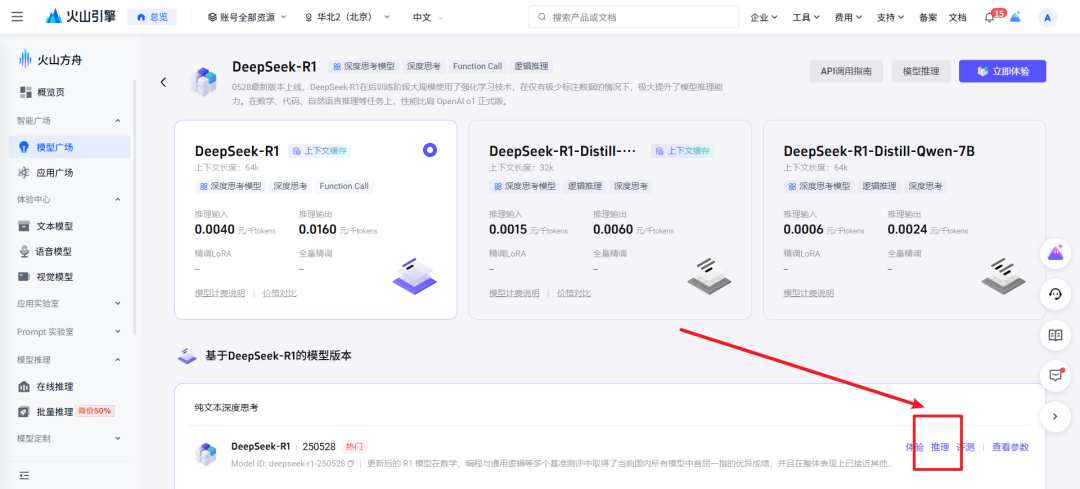
Task: Click the right arrow floating button
Action: tap(1055, 415)
